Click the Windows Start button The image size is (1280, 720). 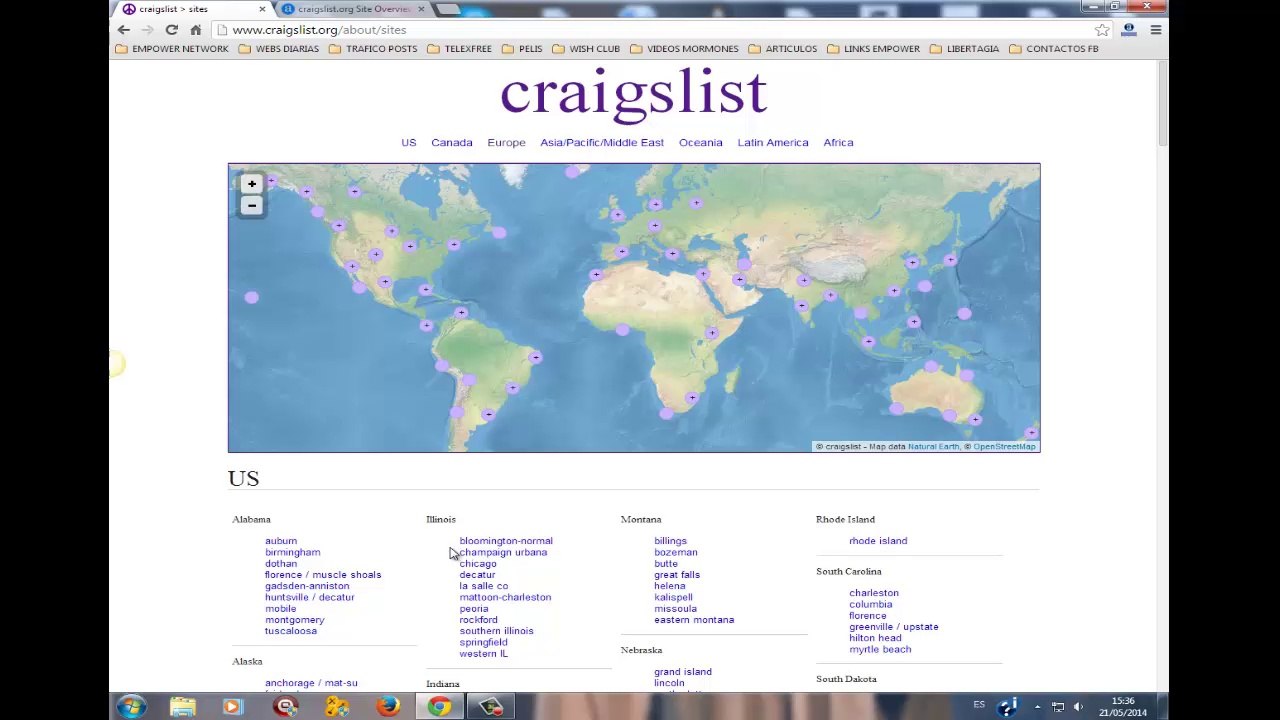(131, 707)
